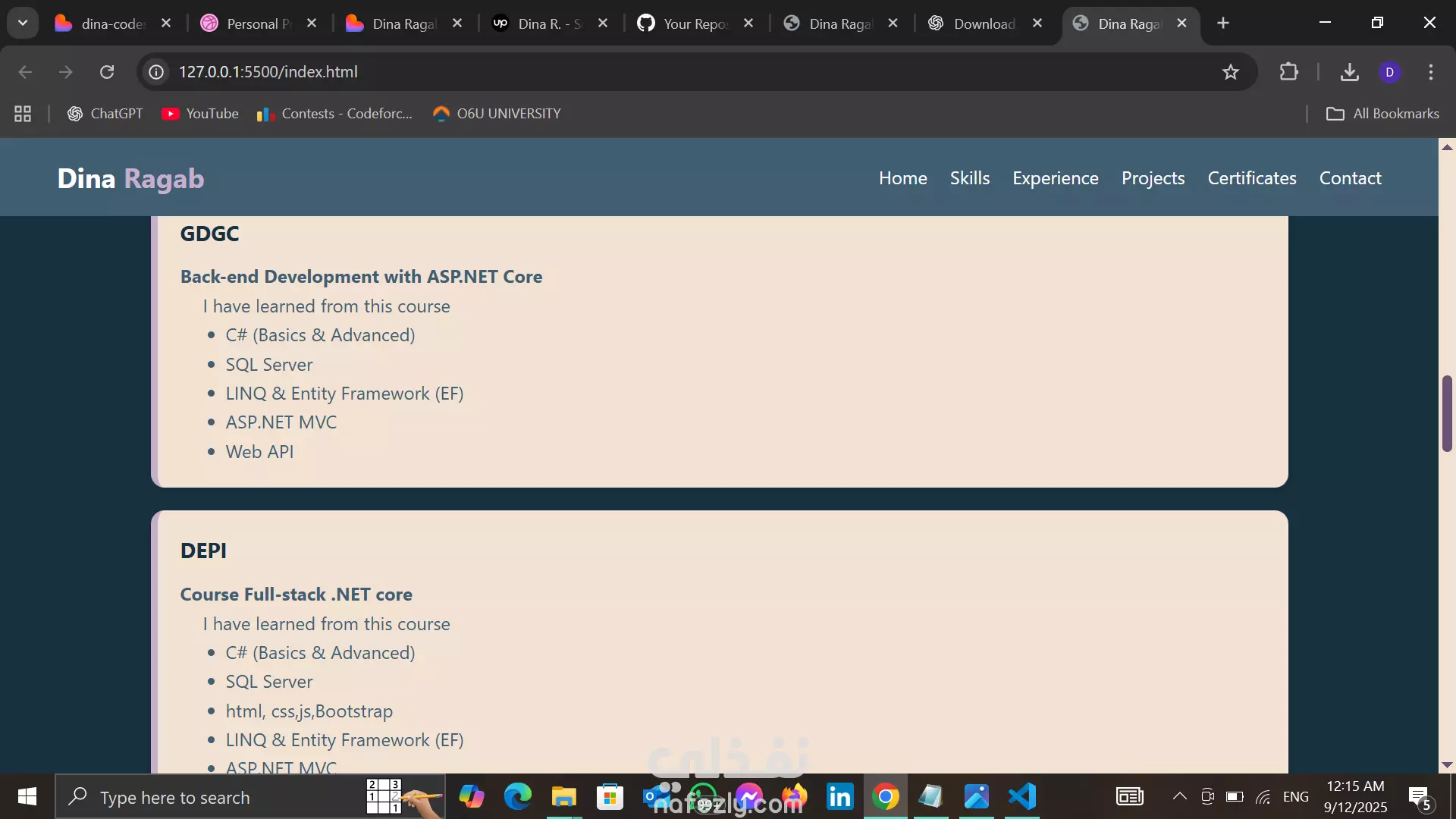Expand the tab search dropdown arrow
This screenshot has height=819, width=1456.
23,23
